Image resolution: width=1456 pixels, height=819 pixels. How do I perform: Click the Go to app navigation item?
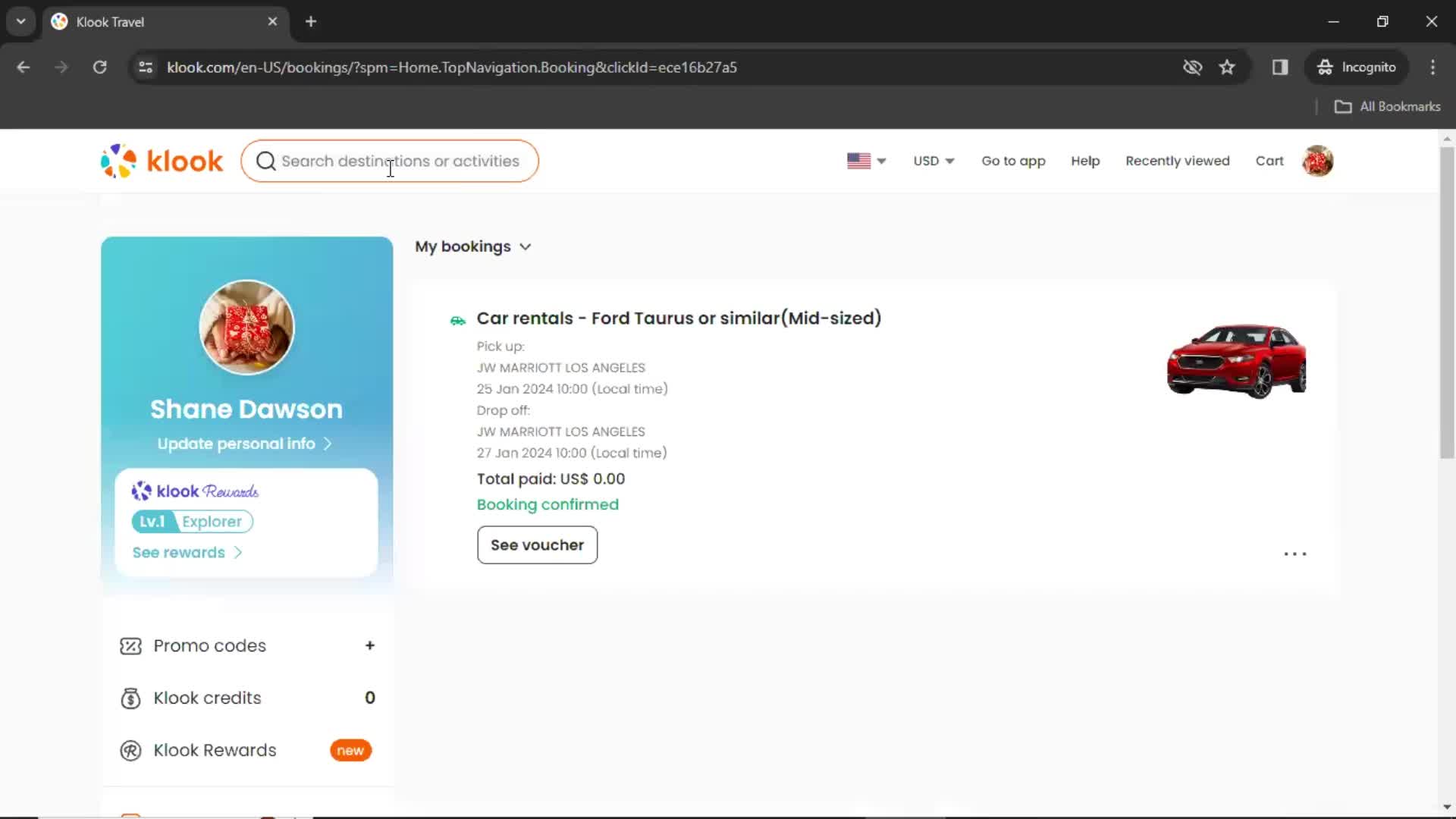tap(1014, 161)
